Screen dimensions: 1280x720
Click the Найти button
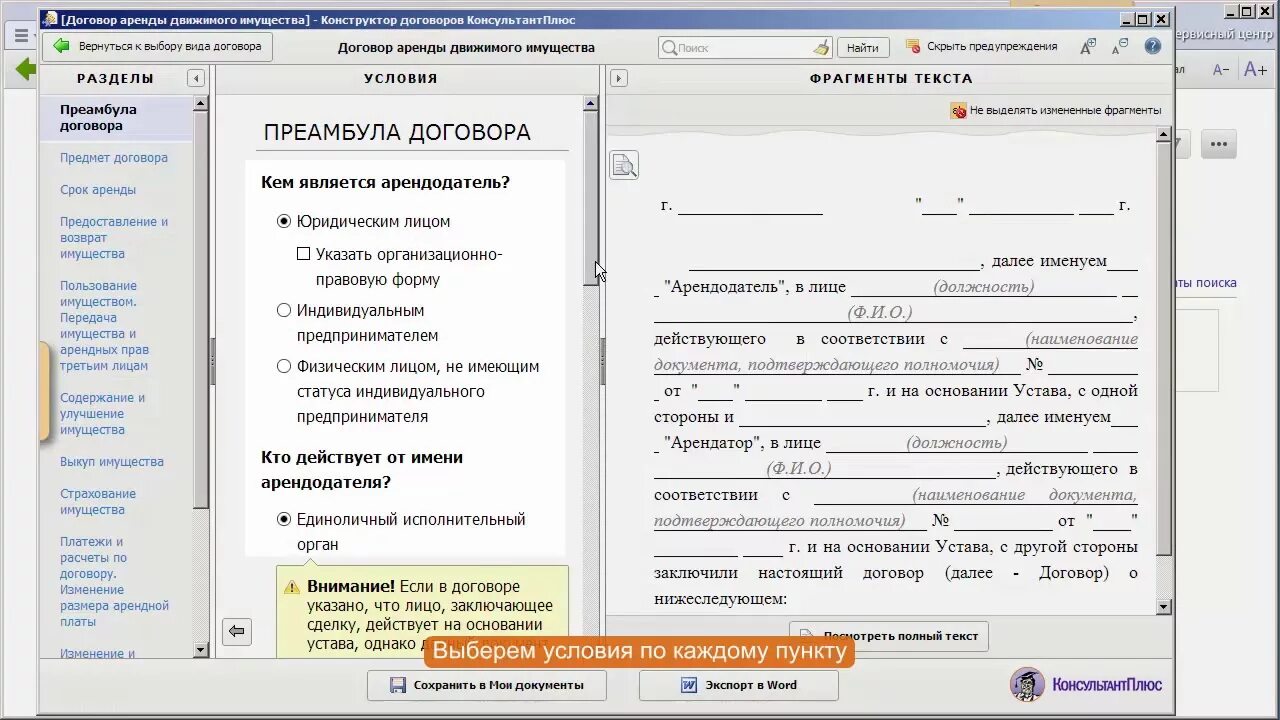(863, 47)
